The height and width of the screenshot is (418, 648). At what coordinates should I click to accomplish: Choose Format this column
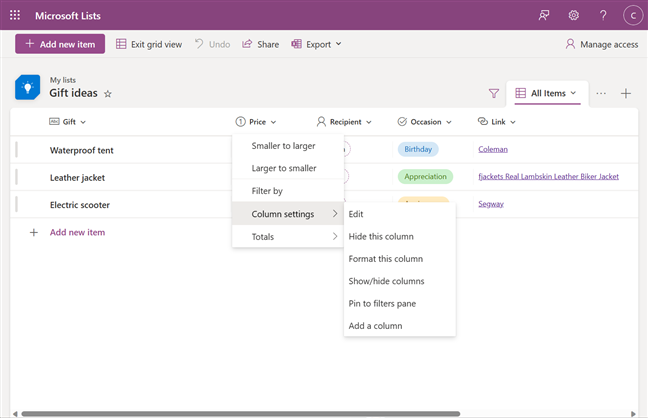(400, 259)
